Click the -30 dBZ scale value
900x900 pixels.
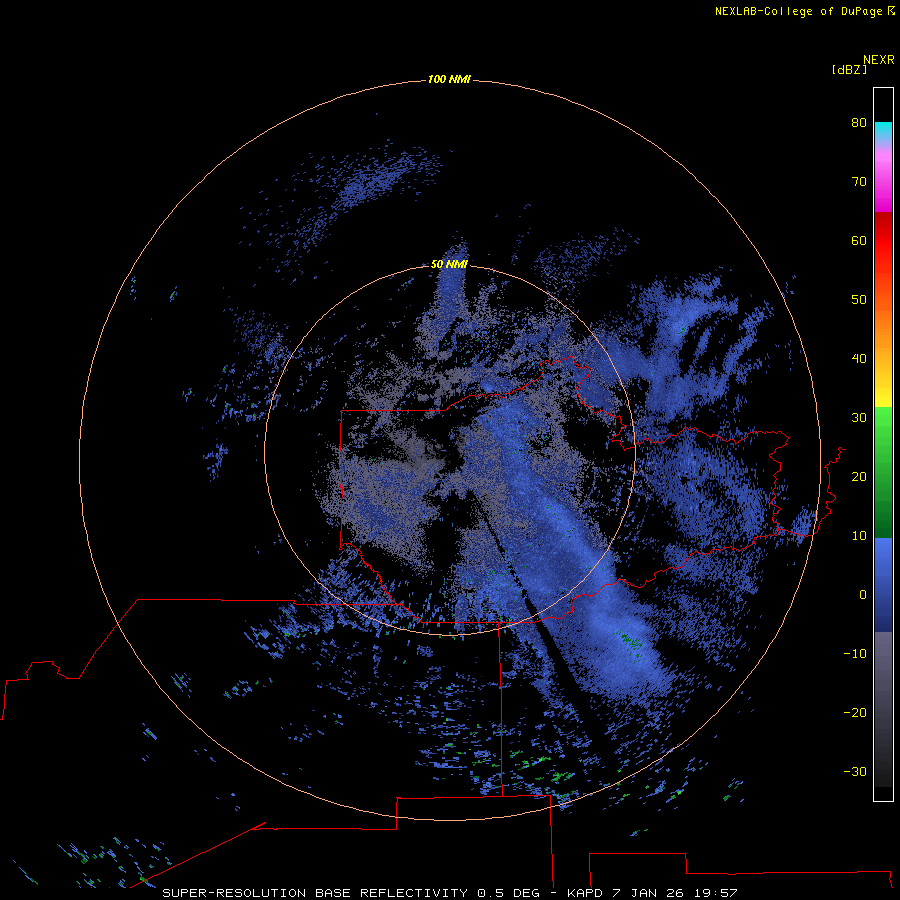point(855,771)
